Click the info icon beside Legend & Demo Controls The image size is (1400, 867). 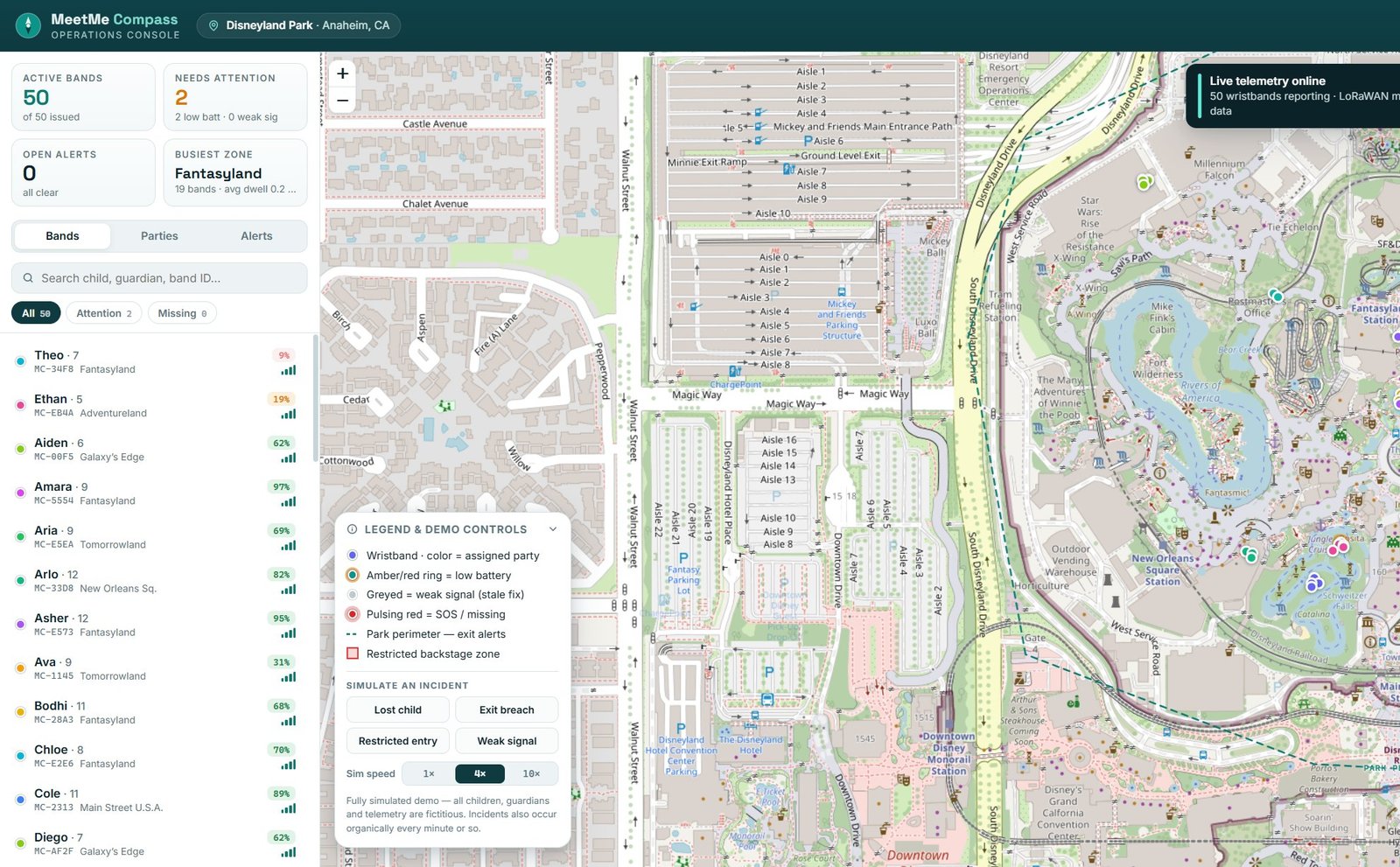point(352,529)
